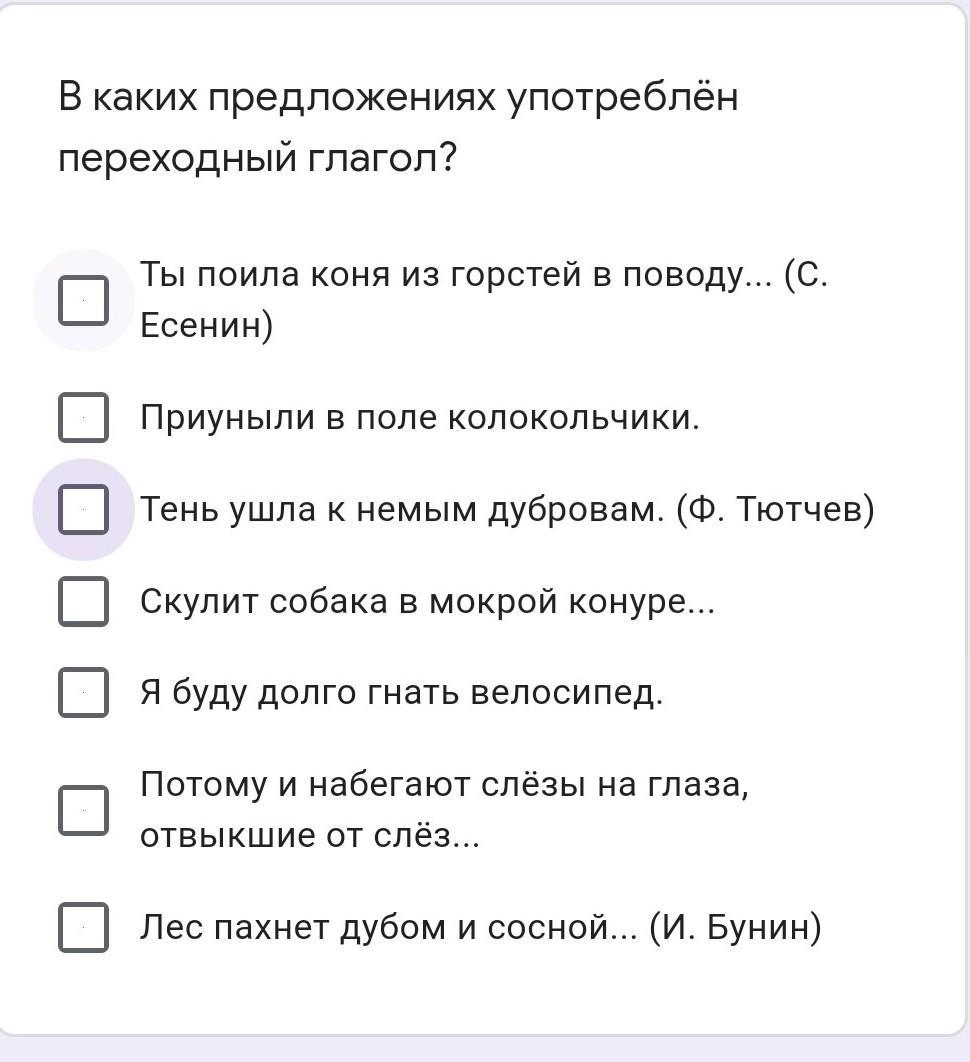Tick the 'Лес пахнет дубом и сосной' checkbox
Image resolution: width=970 pixels, height=1062 pixels.
[x=83, y=927]
